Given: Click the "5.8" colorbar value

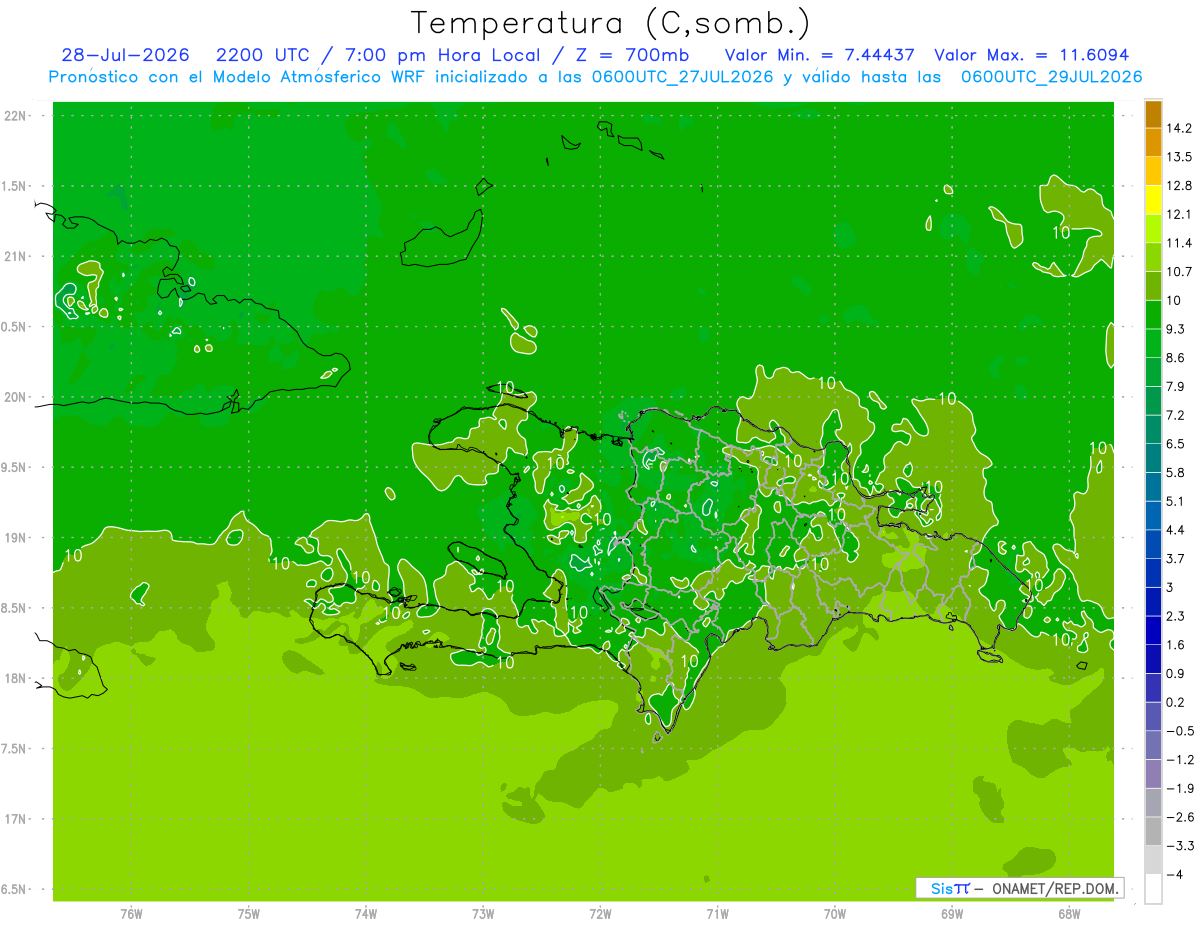Looking at the screenshot, I should pyautogui.click(x=1175, y=472).
